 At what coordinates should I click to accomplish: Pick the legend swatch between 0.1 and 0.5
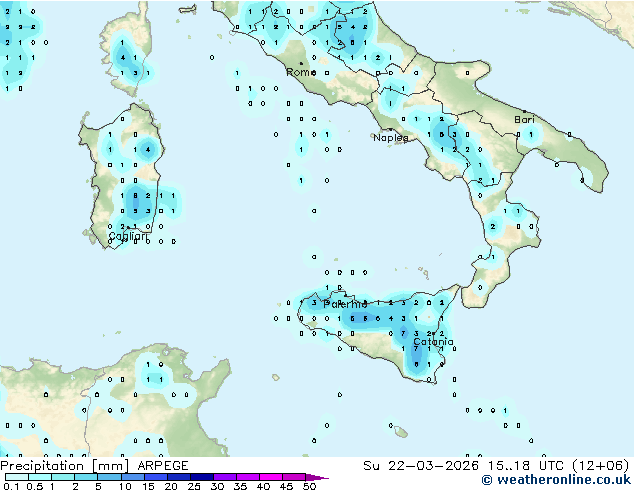17,477
